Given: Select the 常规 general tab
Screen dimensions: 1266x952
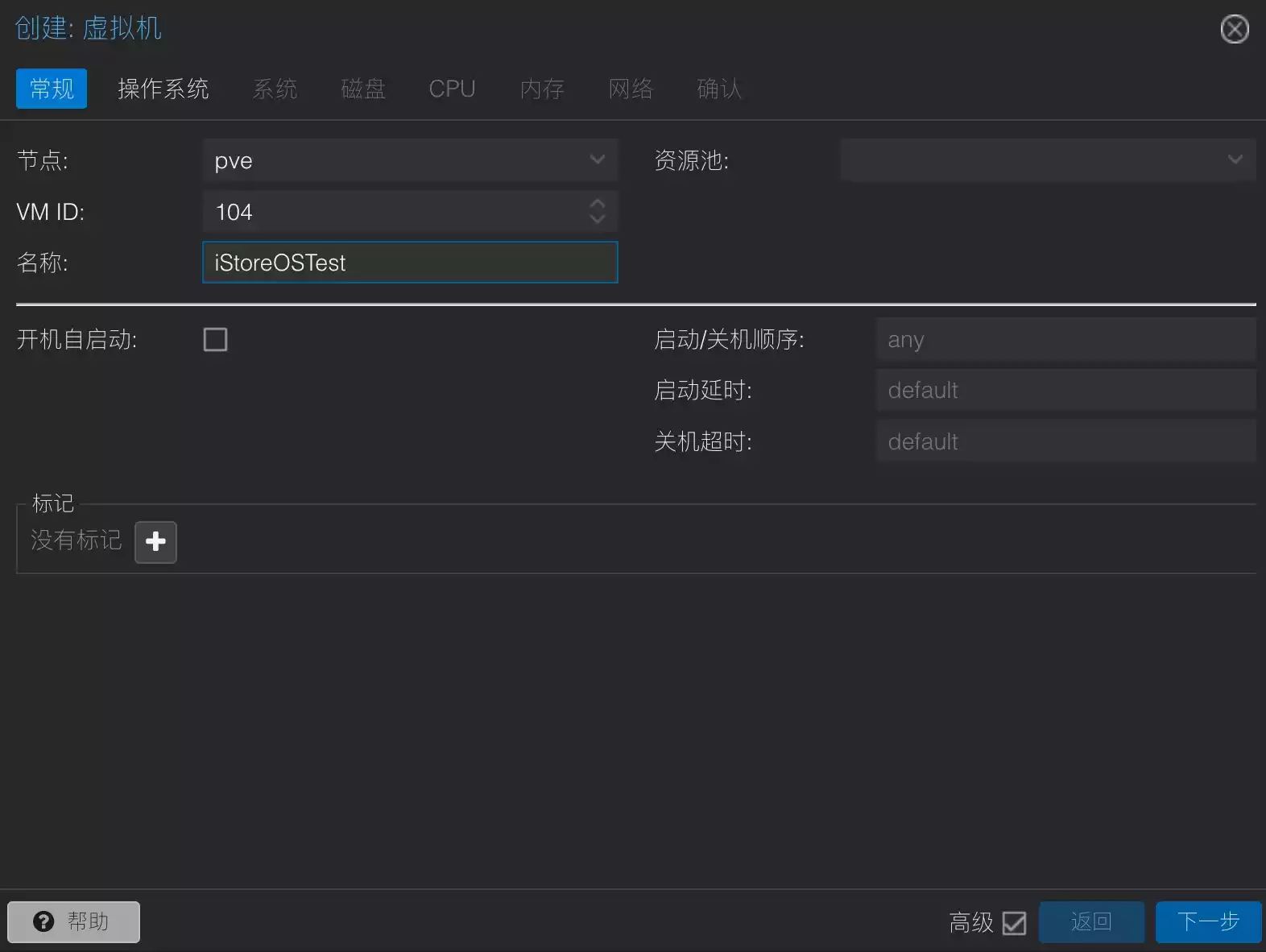Looking at the screenshot, I should tap(52, 89).
